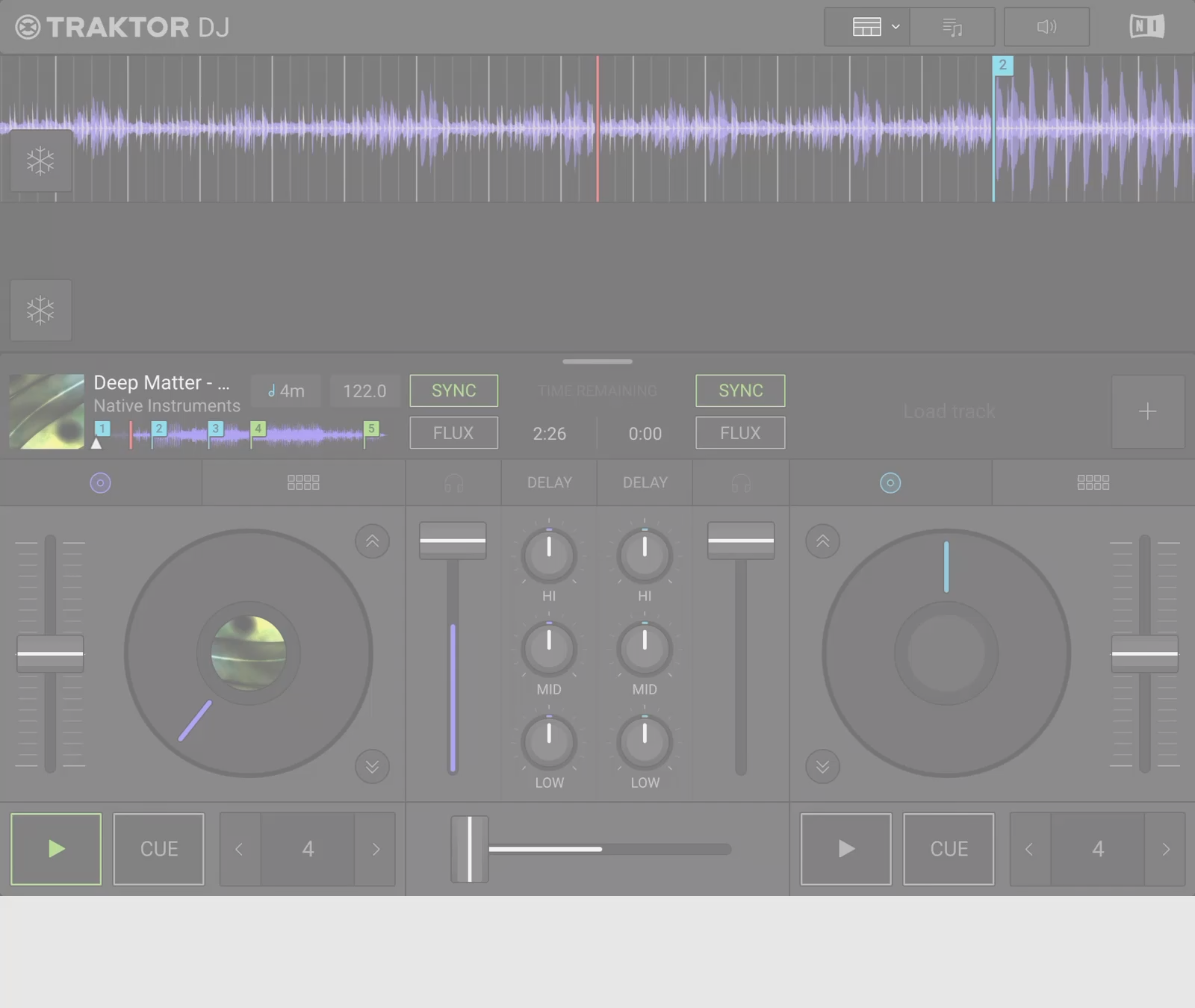Select the left deck jog wheel tab

pyautogui.click(x=100, y=483)
